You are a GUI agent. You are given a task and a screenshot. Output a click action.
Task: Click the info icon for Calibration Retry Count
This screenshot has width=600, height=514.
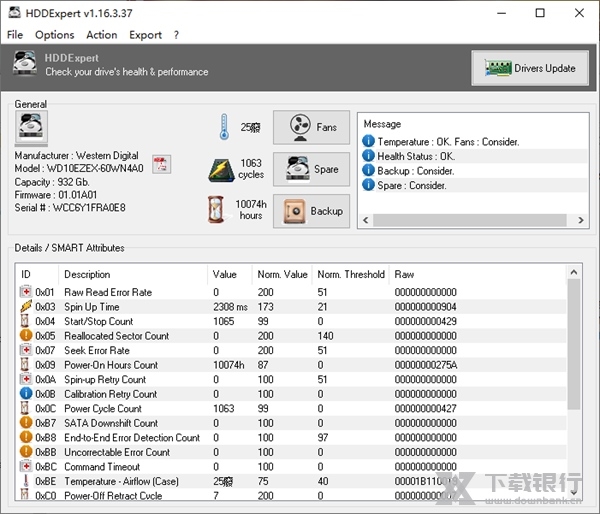tap(26, 394)
